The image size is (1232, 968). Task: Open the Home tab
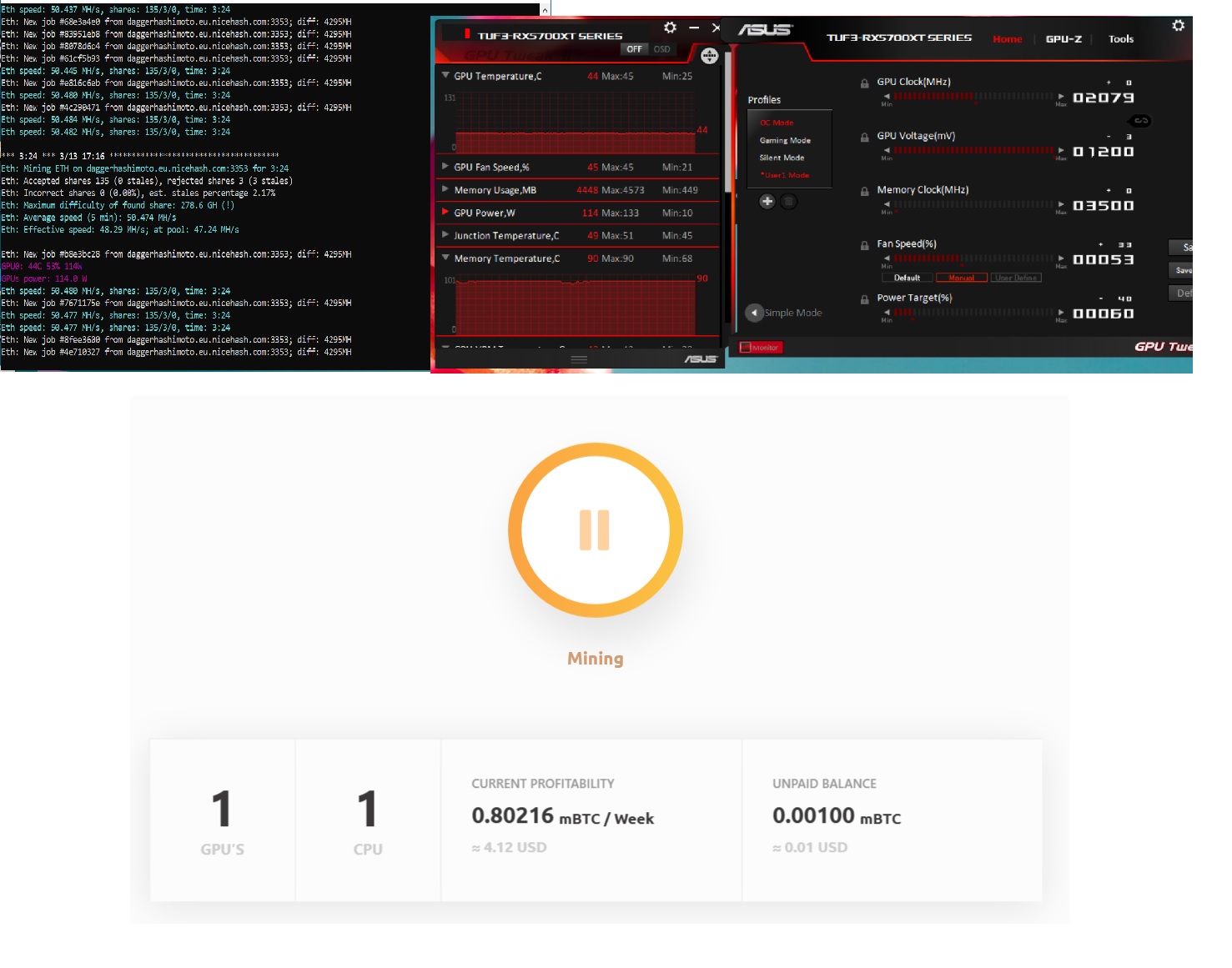pos(1007,39)
